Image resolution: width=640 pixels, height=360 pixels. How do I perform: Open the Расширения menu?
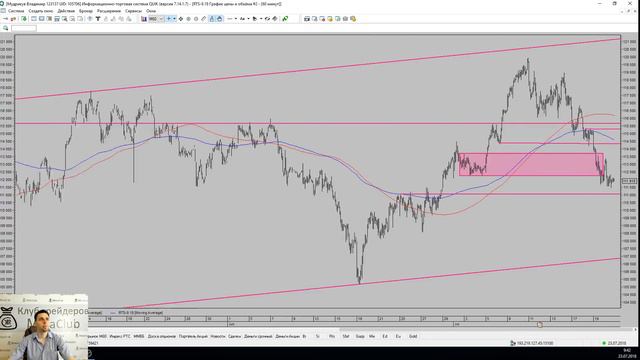coord(109,11)
